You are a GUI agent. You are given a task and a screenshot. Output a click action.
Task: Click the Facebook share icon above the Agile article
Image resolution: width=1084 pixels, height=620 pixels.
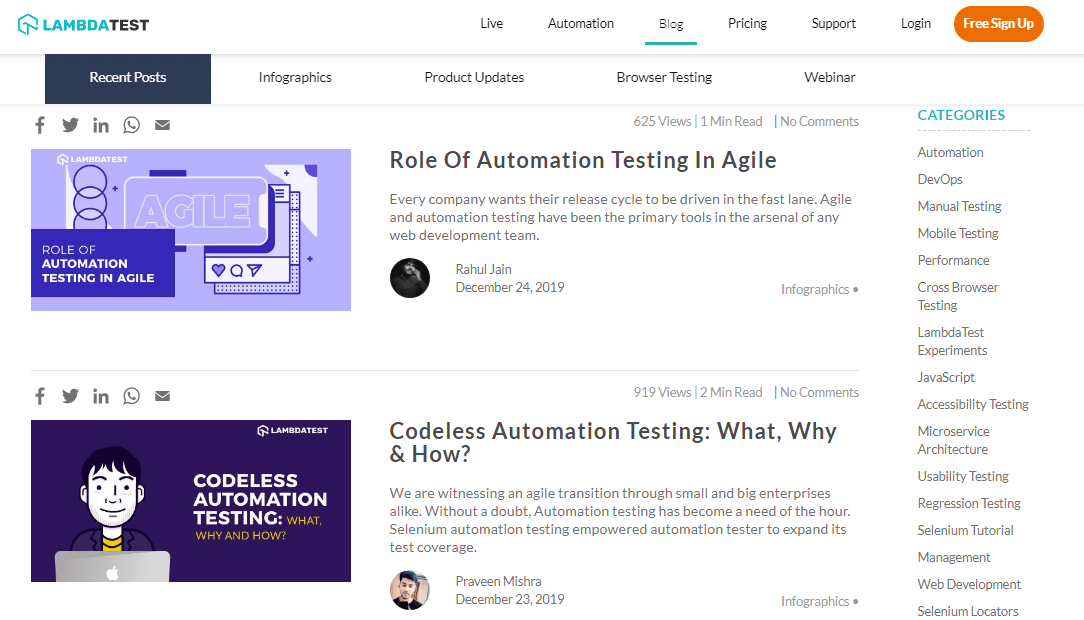click(x=40, y=124)
